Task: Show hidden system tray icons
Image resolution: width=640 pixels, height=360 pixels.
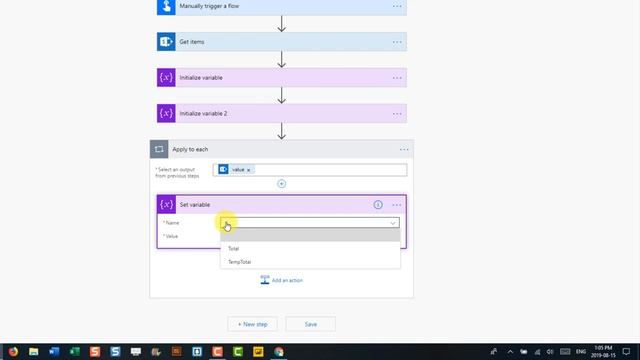Action: pos(510,351)
